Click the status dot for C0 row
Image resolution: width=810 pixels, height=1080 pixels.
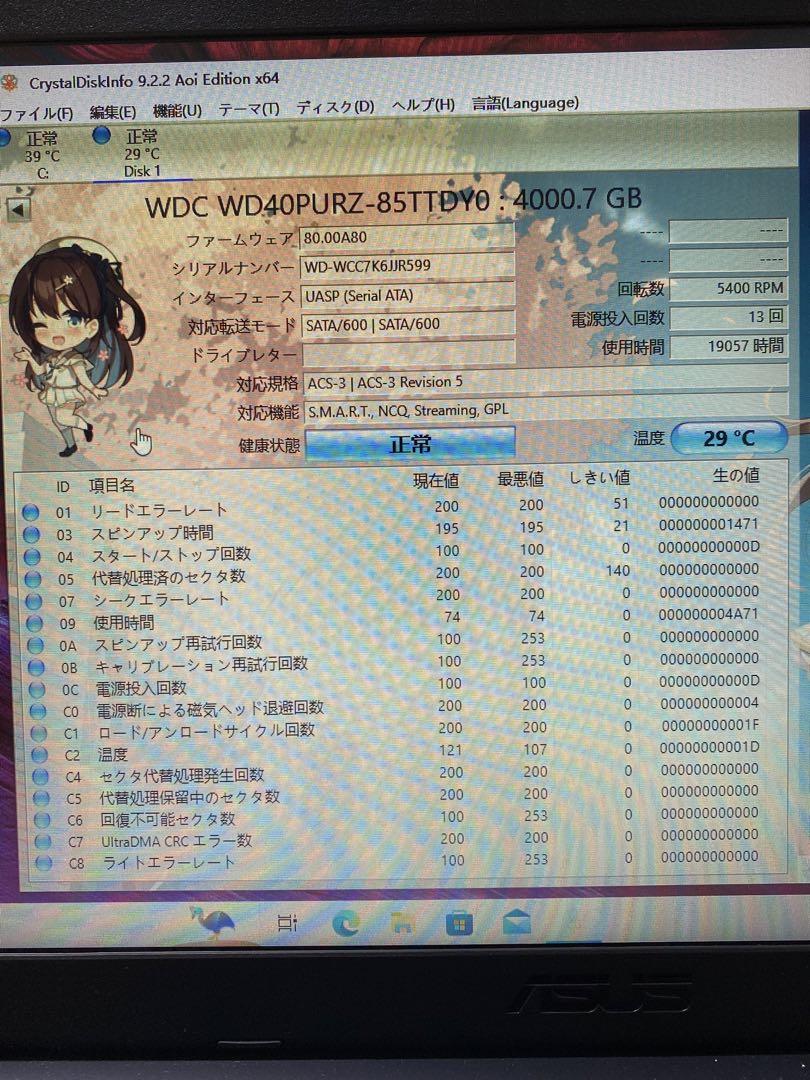[38, 712]
